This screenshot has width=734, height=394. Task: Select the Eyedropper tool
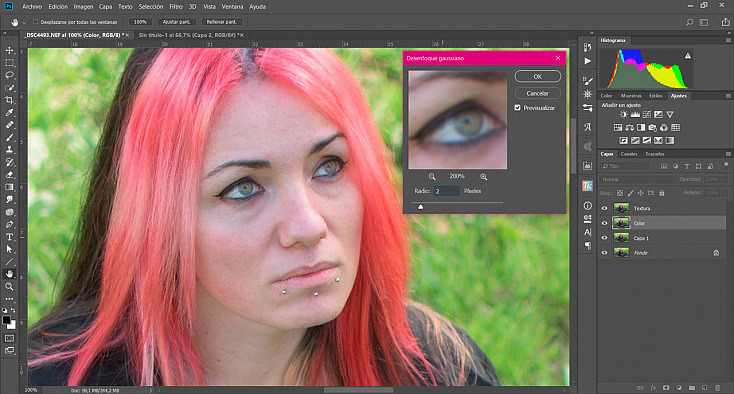(9, 112)
